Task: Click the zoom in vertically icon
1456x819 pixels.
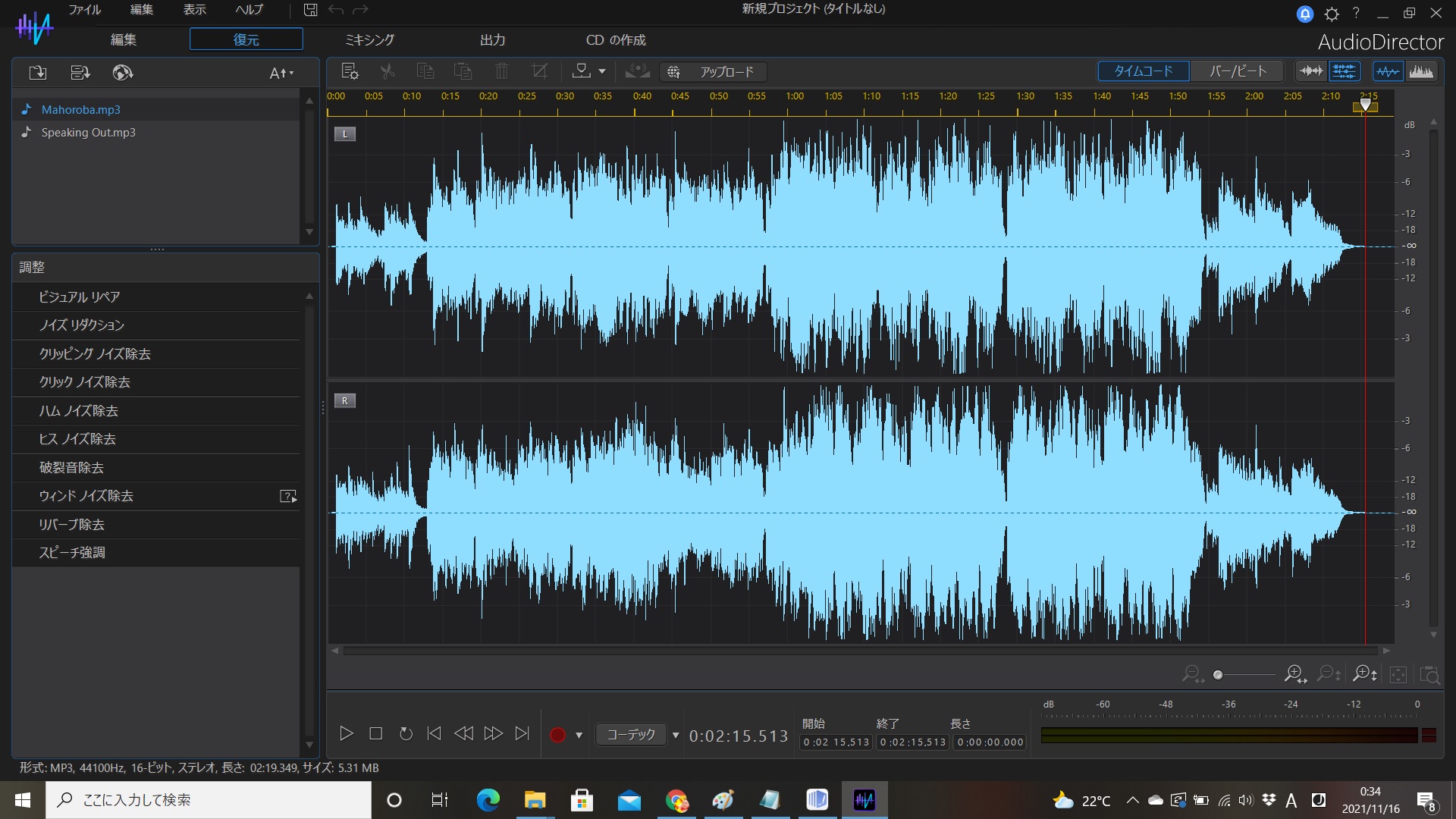Action: point(1364,674)
